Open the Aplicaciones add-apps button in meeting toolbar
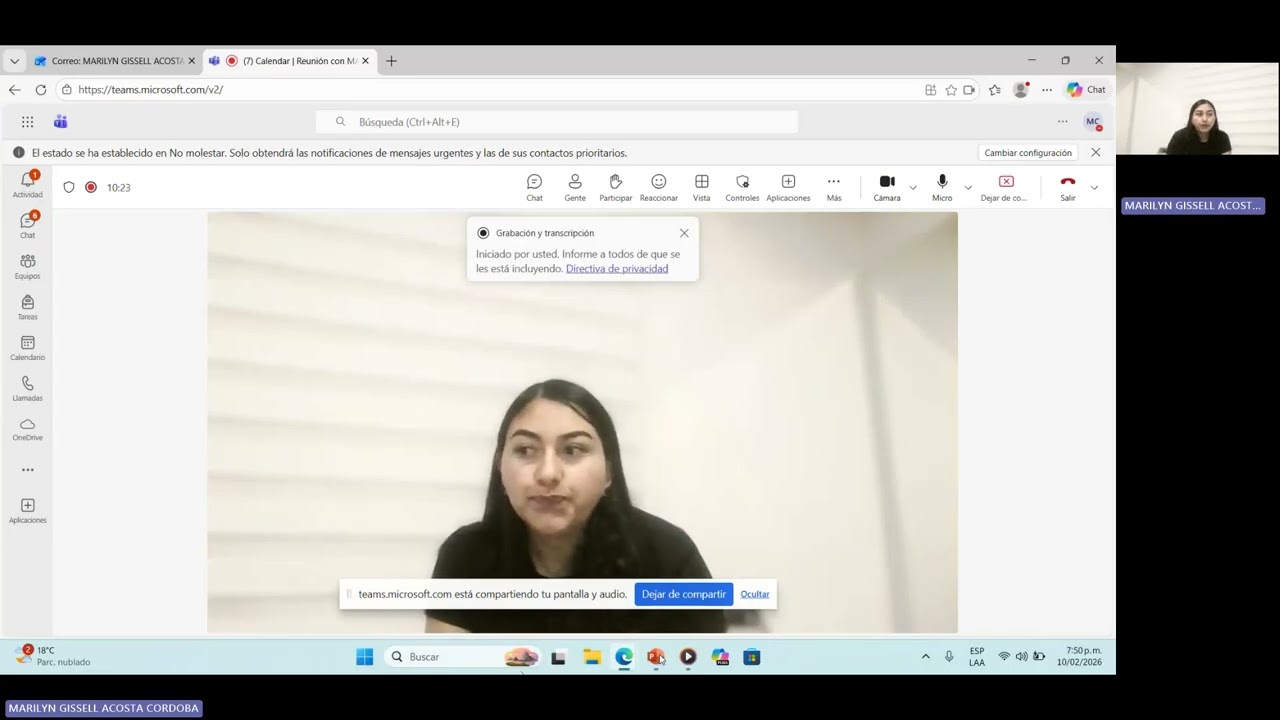The image size is (1280, 720). point(788,187)
